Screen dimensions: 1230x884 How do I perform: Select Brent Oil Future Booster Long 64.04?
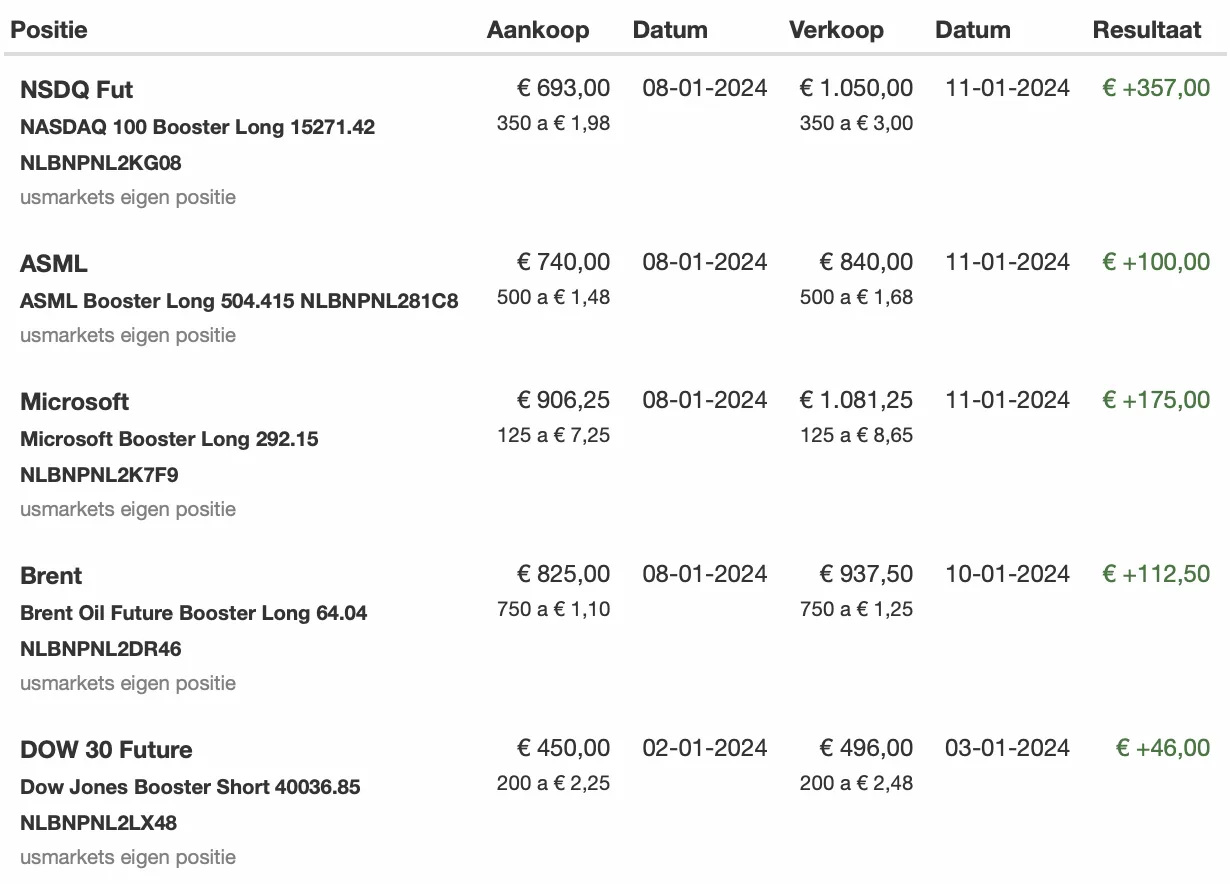194,613
